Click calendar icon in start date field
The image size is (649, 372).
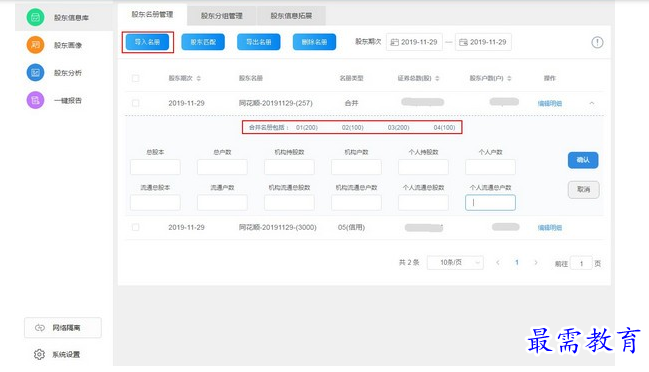coord(394,42)
